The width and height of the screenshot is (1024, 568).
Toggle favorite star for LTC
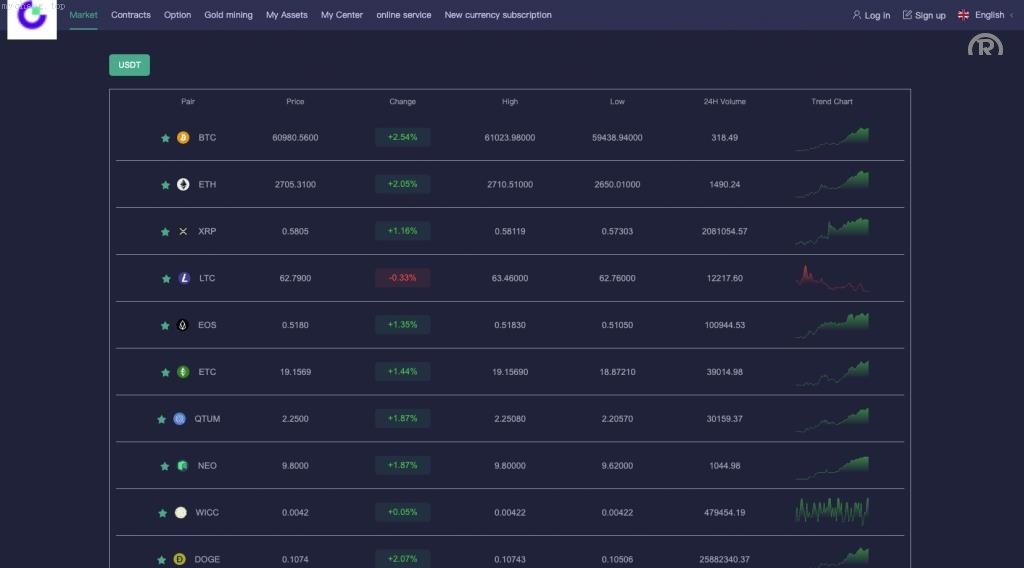(x=166, y=279)
